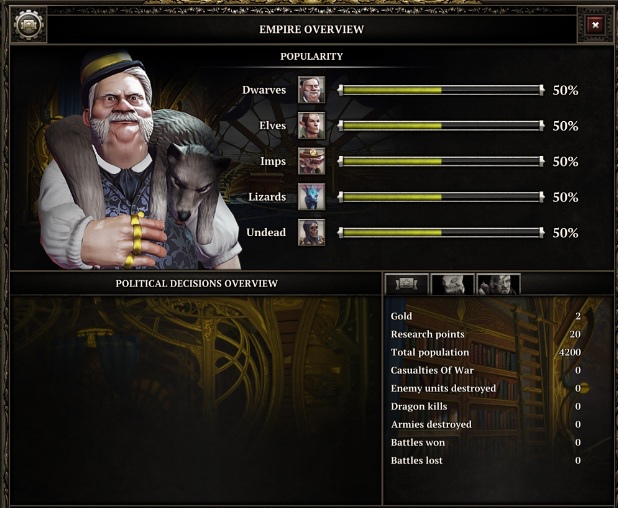Viewport: 618px width, 508px height.
Task: Open the skull portrait tab
Action: tap(452, 284)
